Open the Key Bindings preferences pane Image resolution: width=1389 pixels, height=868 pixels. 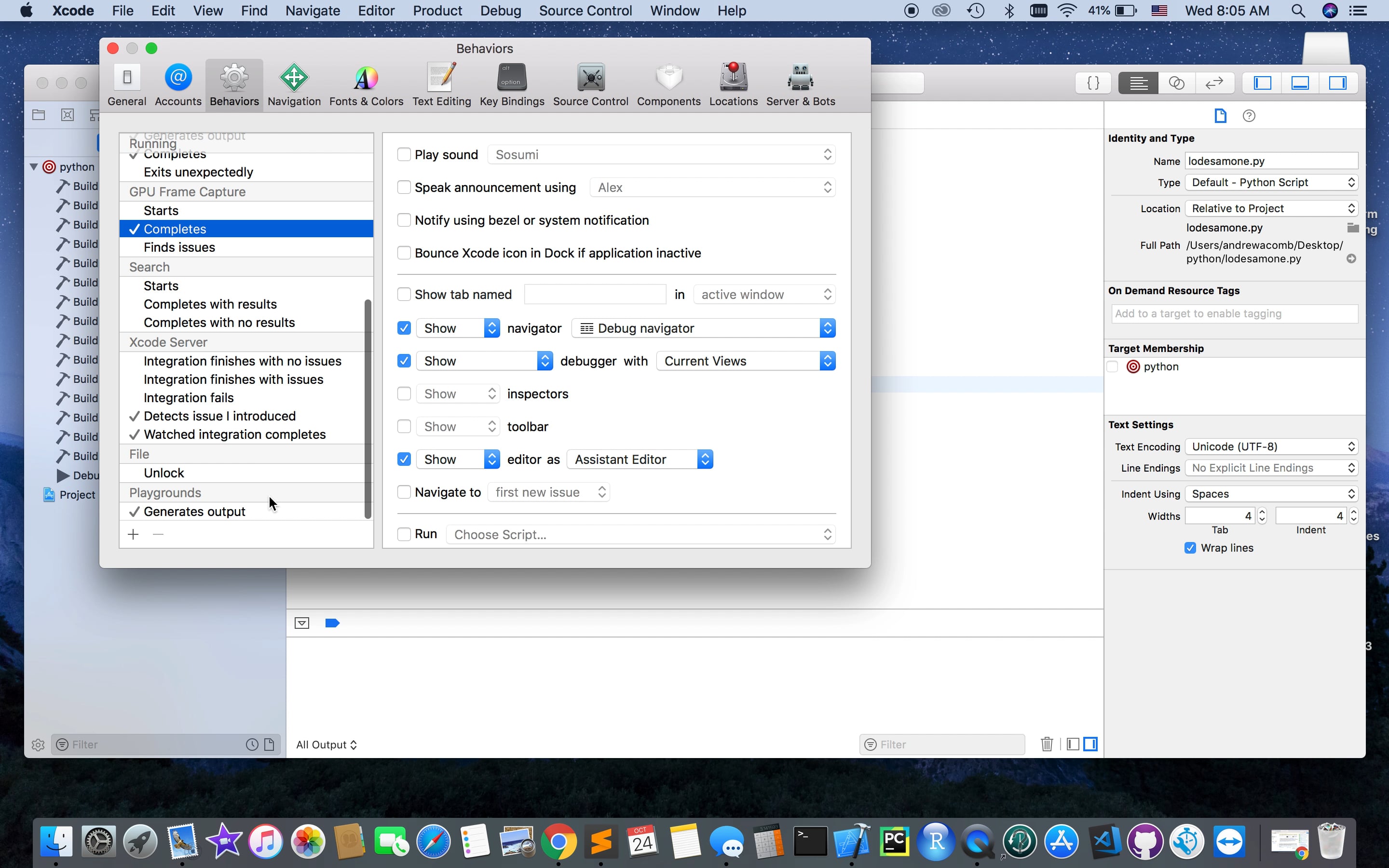[x=511, y=85]
